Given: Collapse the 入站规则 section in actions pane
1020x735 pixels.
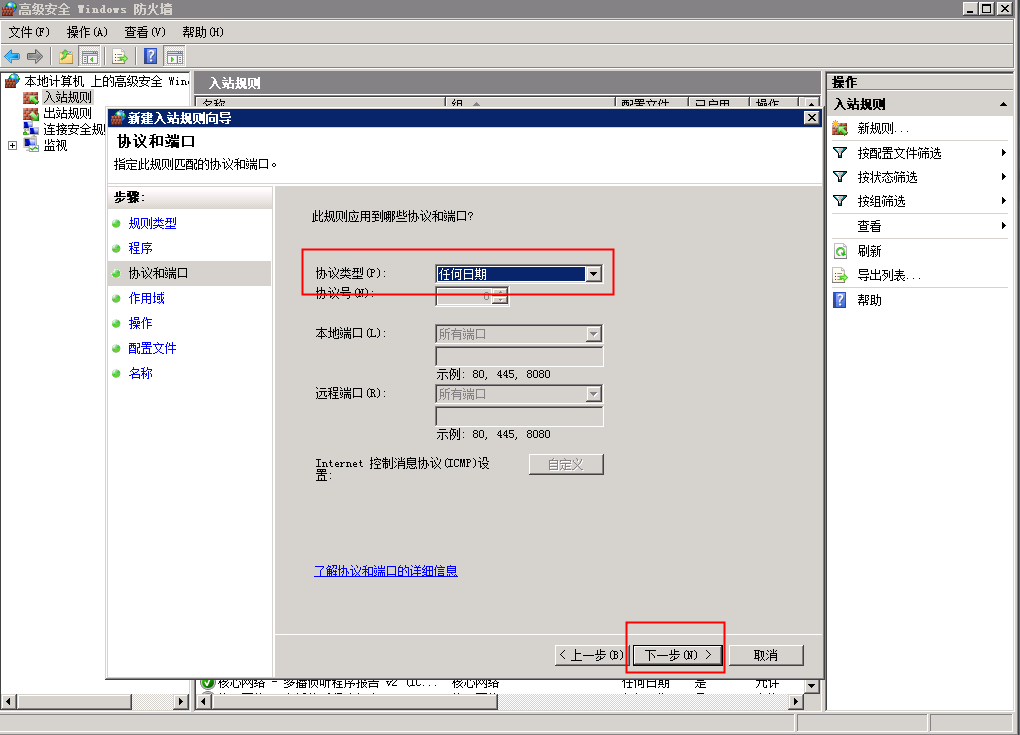Looking at the screenshot, I should tap(1003, 105).
